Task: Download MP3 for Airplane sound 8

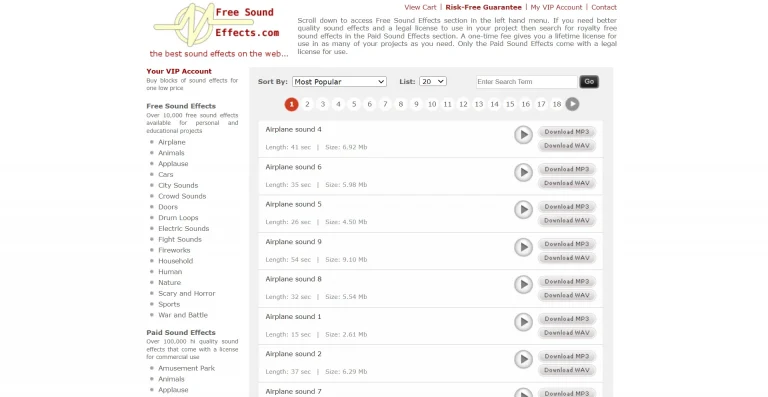Action: [x=567, y=281]
